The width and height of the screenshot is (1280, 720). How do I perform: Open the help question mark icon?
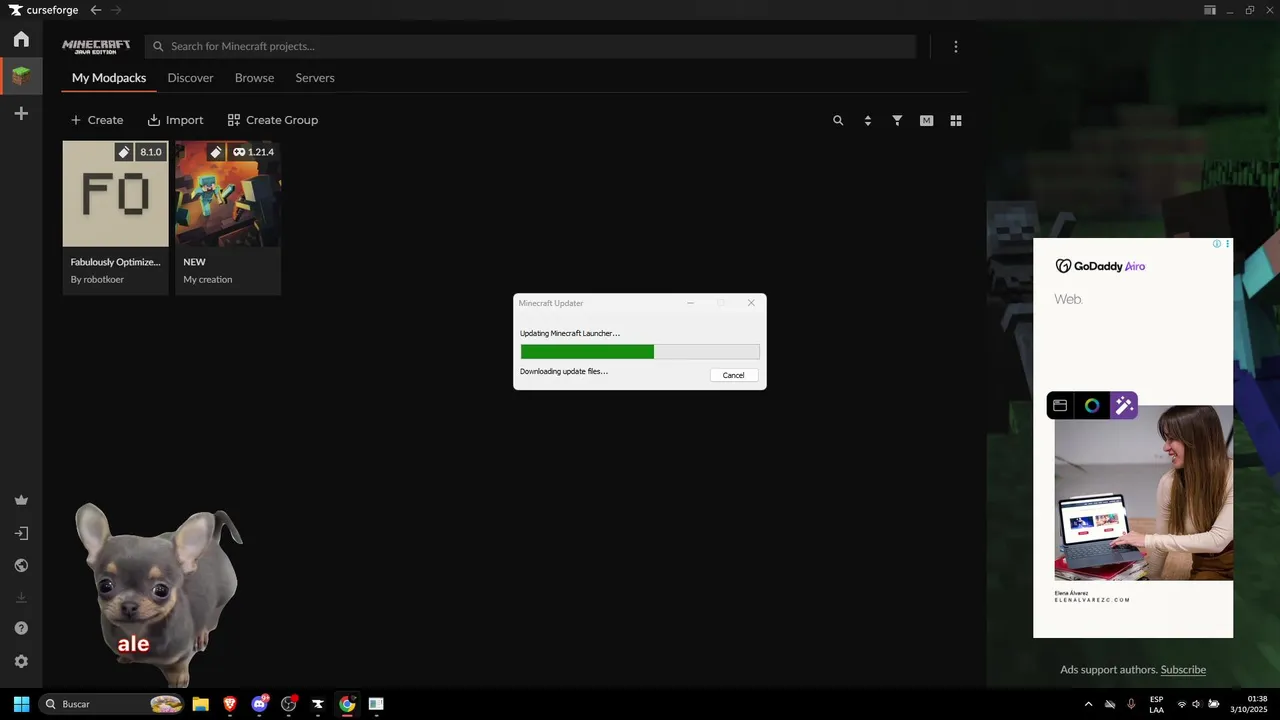click(21, 628)
